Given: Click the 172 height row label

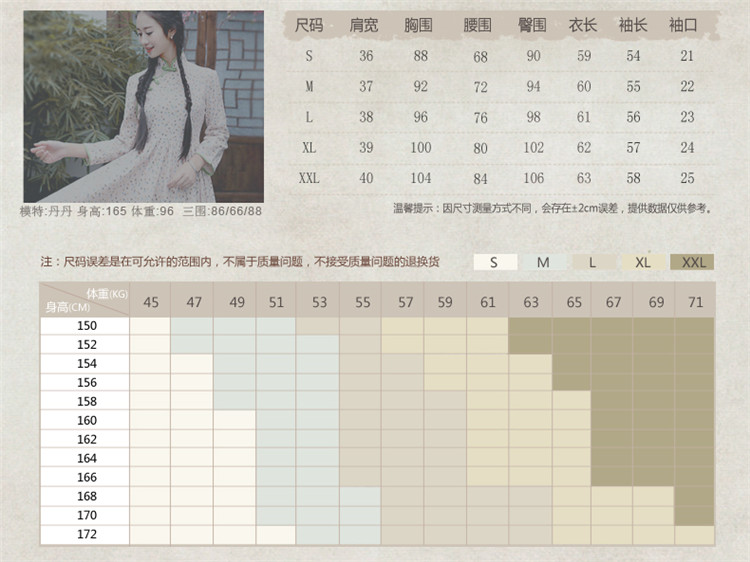Looking at the screenshot, I should click(87, 534).
